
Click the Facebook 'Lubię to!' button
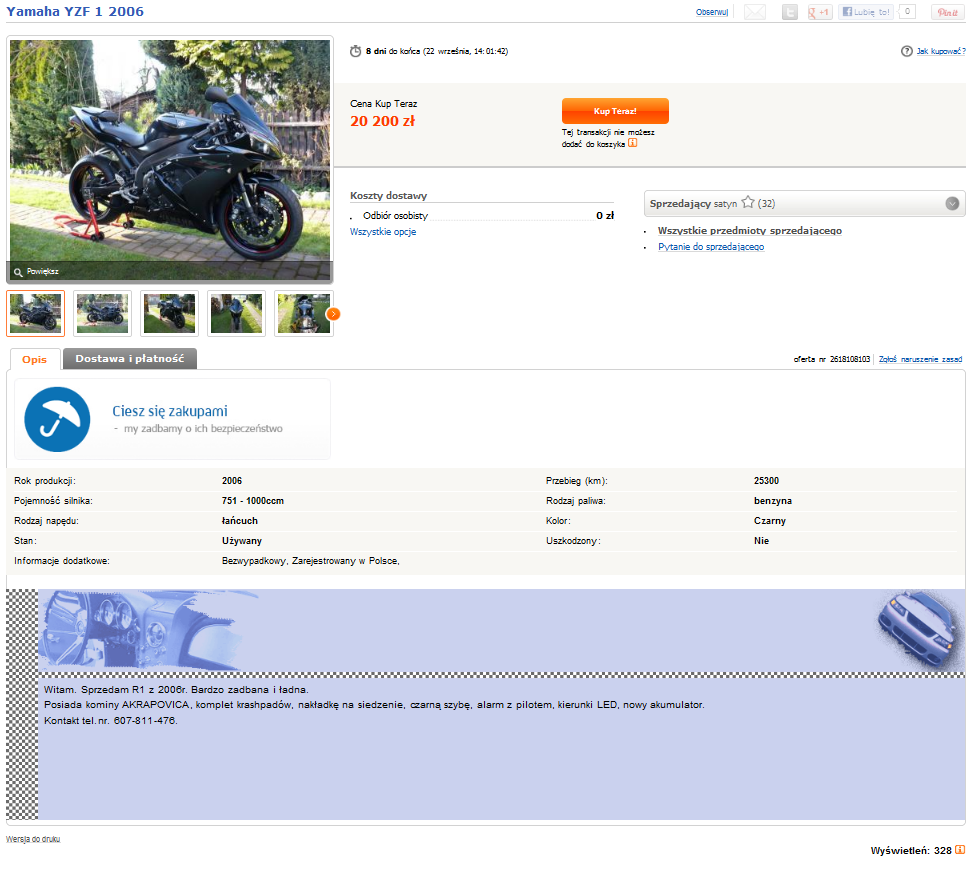point(865,12)
